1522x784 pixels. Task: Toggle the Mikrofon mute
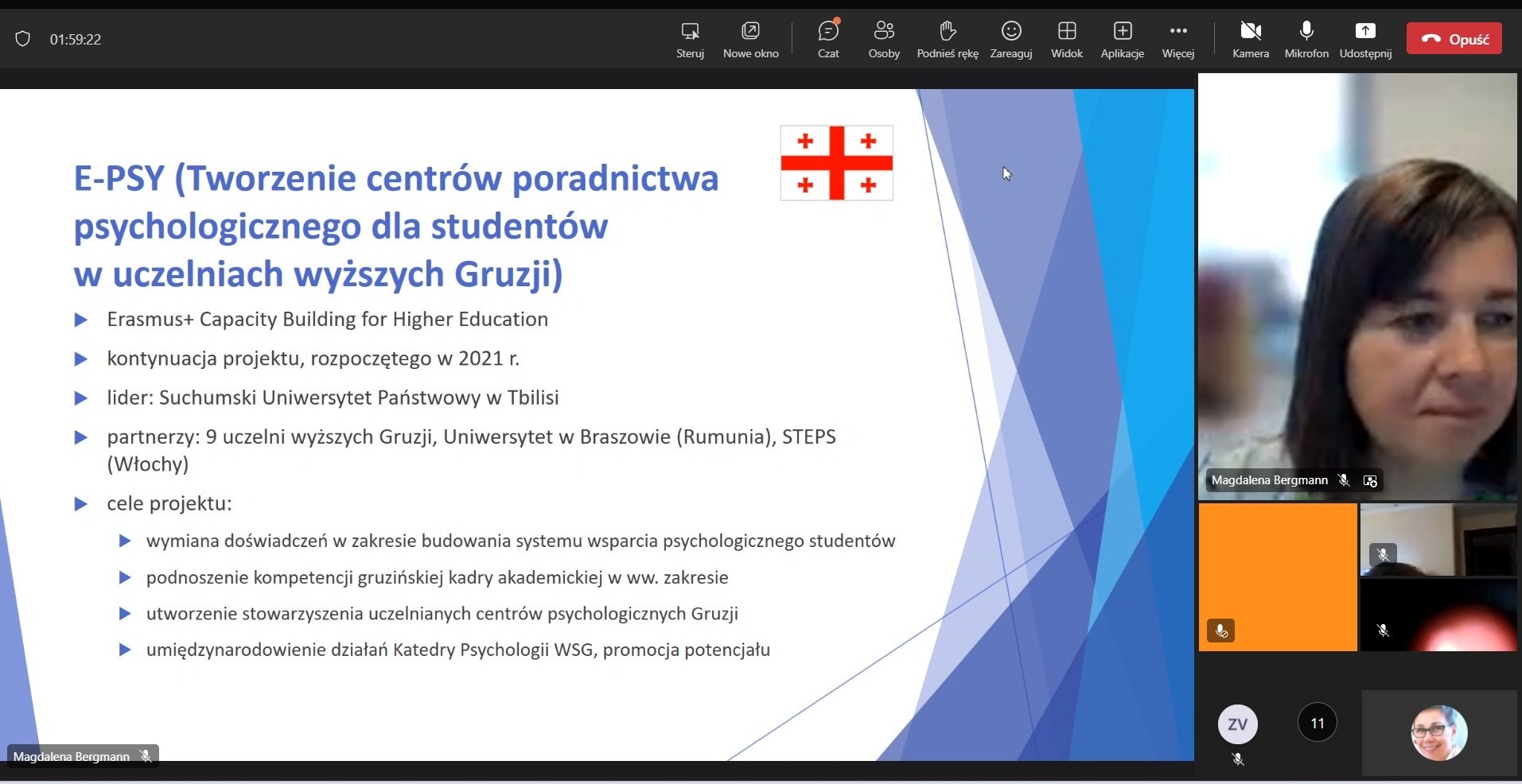pos(1306,39)
